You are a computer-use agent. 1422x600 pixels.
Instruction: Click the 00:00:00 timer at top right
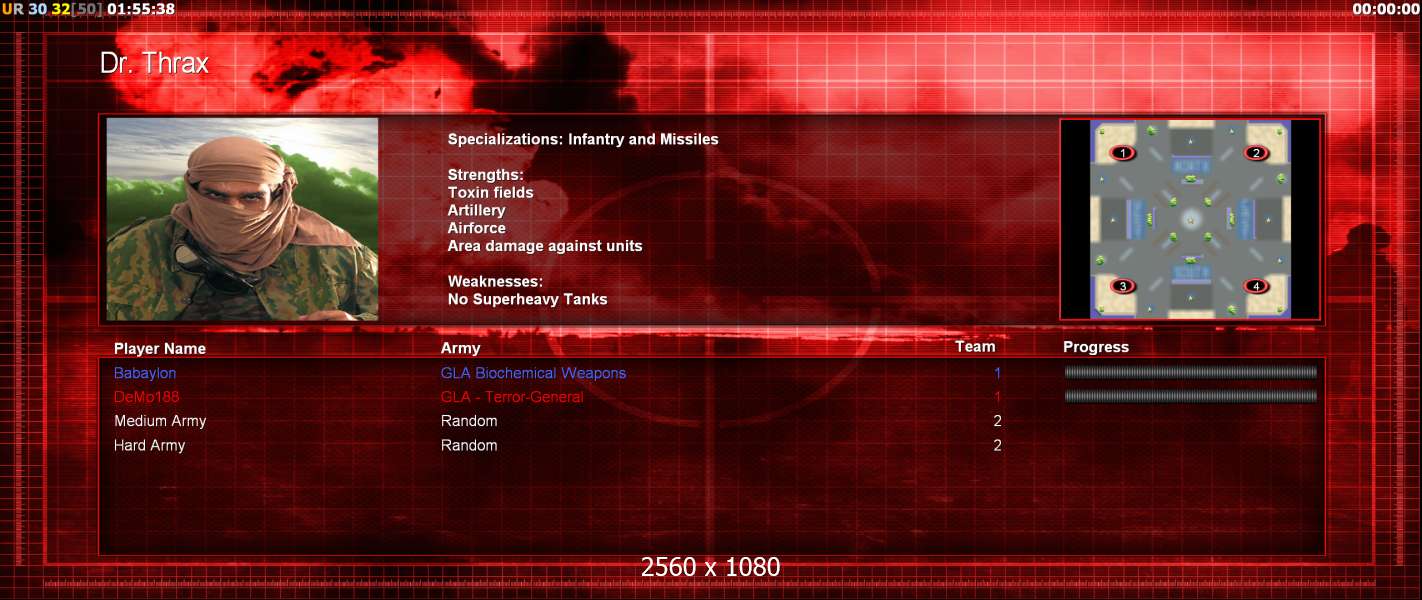[1386, 9]
